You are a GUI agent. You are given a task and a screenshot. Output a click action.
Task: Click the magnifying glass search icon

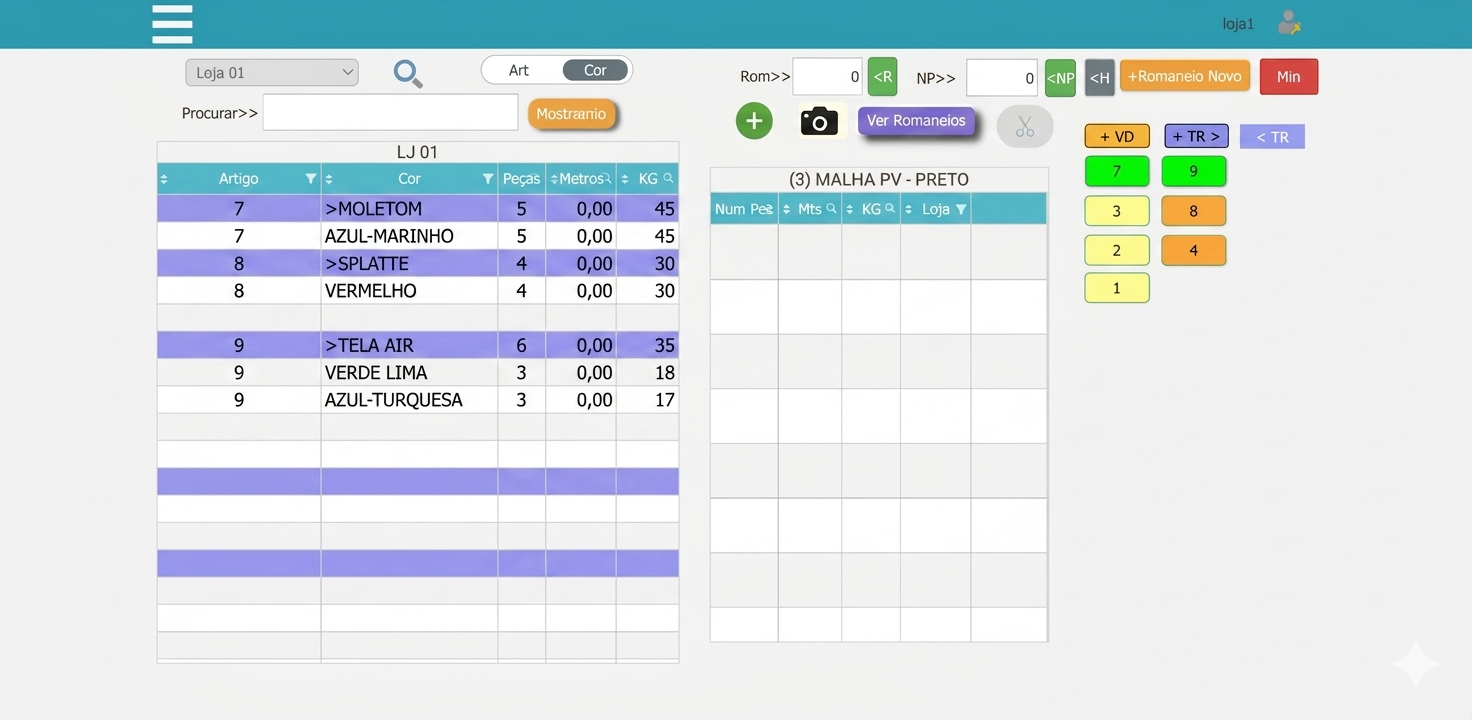[x=407, y=73]
